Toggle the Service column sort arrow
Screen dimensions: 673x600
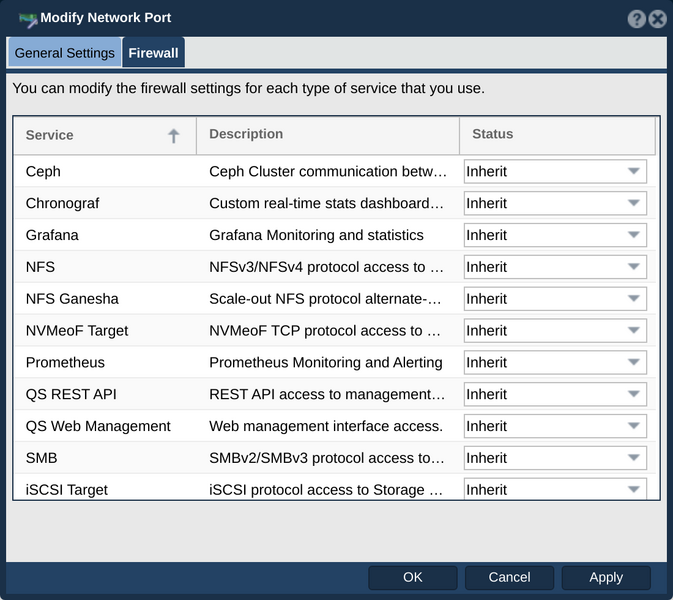pyautogui.click(x=173, y=136)
